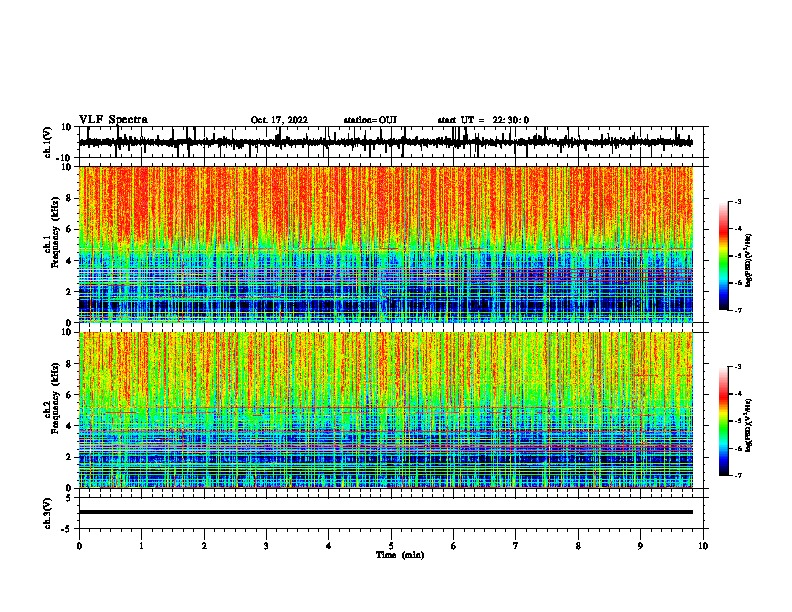Click time axis tick label "3"

point(266,546)
